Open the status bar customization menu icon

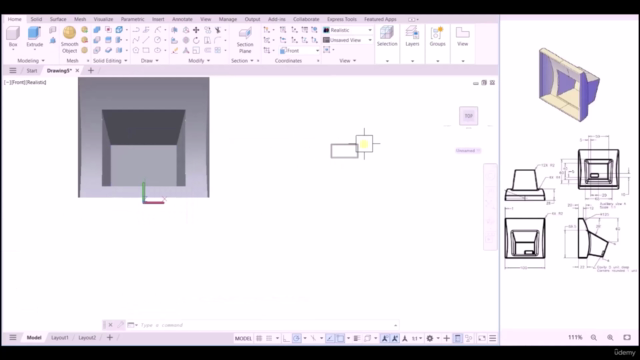point(493,338)
